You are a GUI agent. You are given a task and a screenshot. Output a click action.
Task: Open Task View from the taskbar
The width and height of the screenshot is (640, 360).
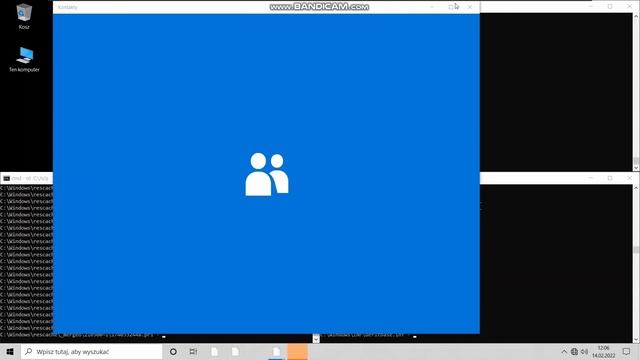click(x=193, y=351)
